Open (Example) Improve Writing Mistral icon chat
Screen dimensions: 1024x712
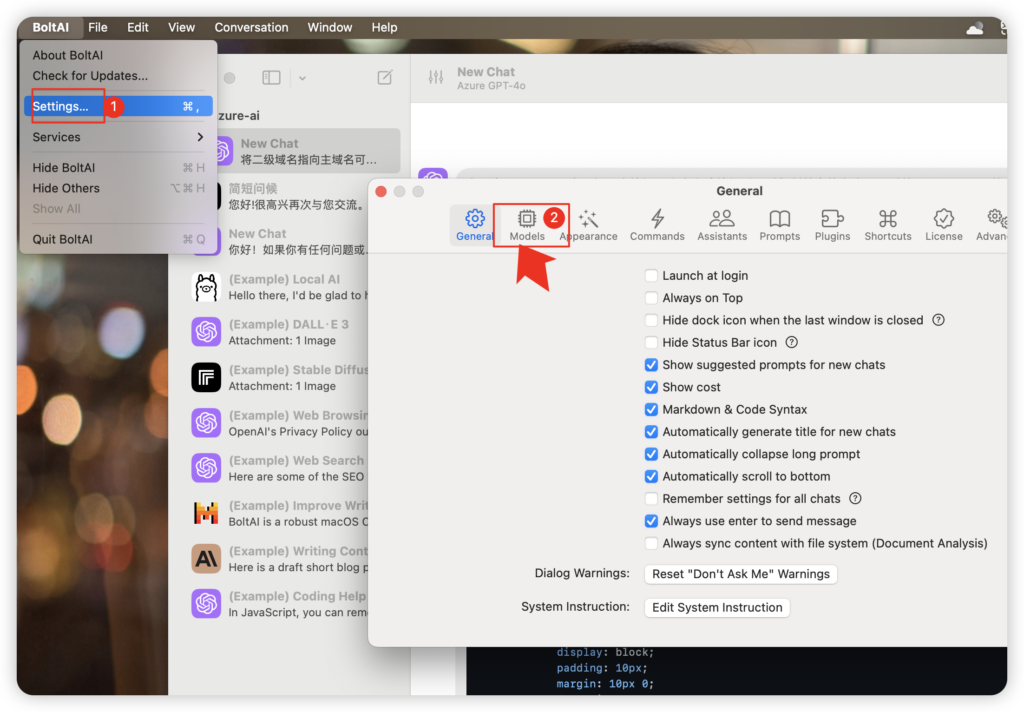(206, 513)
